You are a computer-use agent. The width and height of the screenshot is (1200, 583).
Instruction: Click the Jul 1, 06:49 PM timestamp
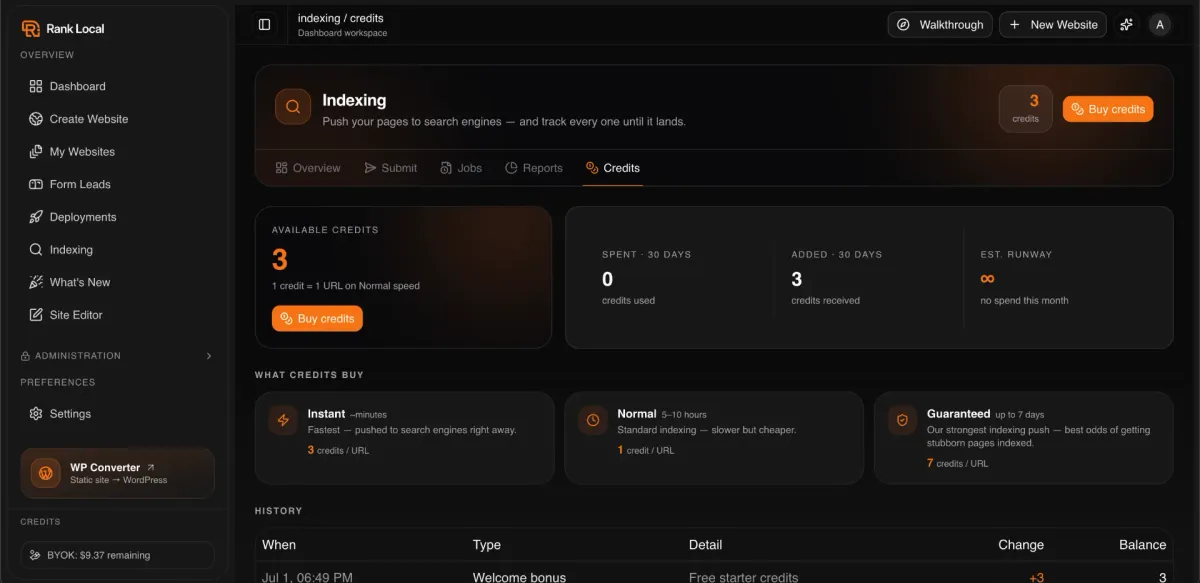307,577
